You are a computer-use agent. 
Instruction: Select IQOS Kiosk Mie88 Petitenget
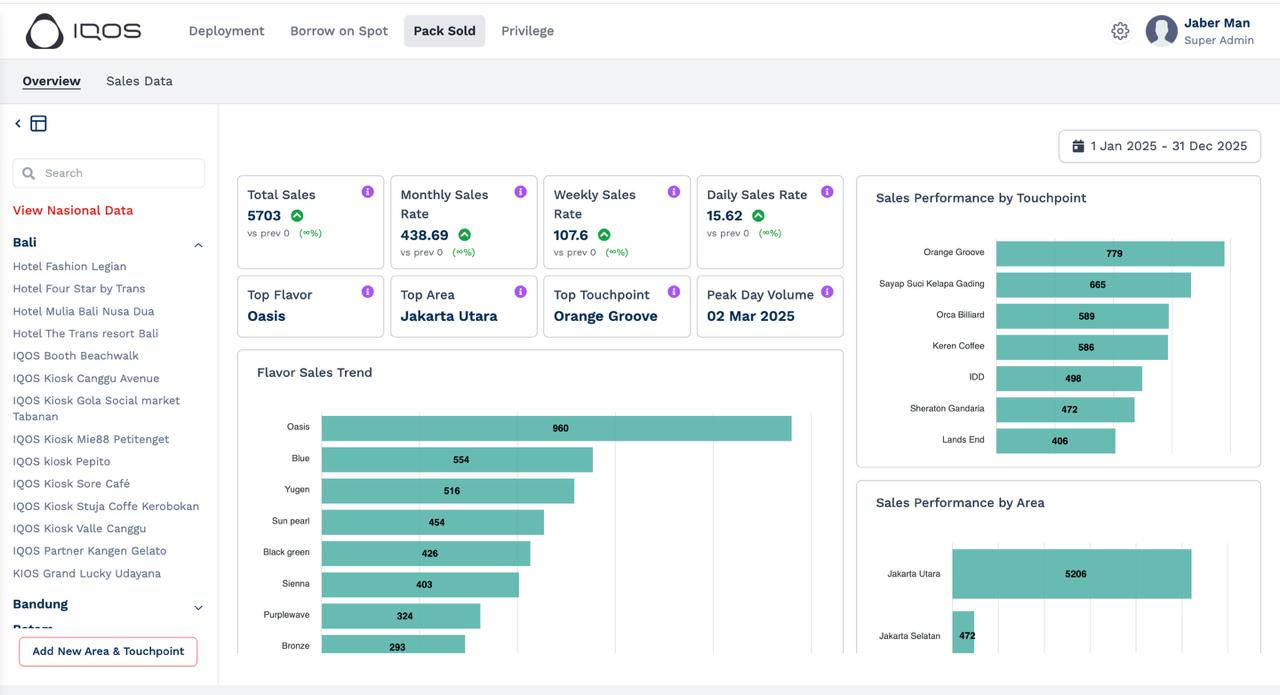click(91, 439)
